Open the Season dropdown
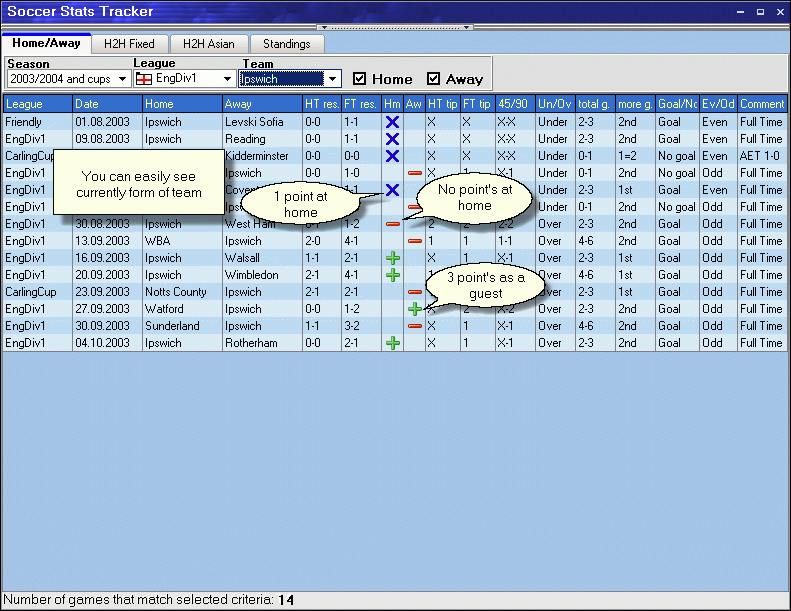This screenshot has width=791, height=611. coord(122,79)
